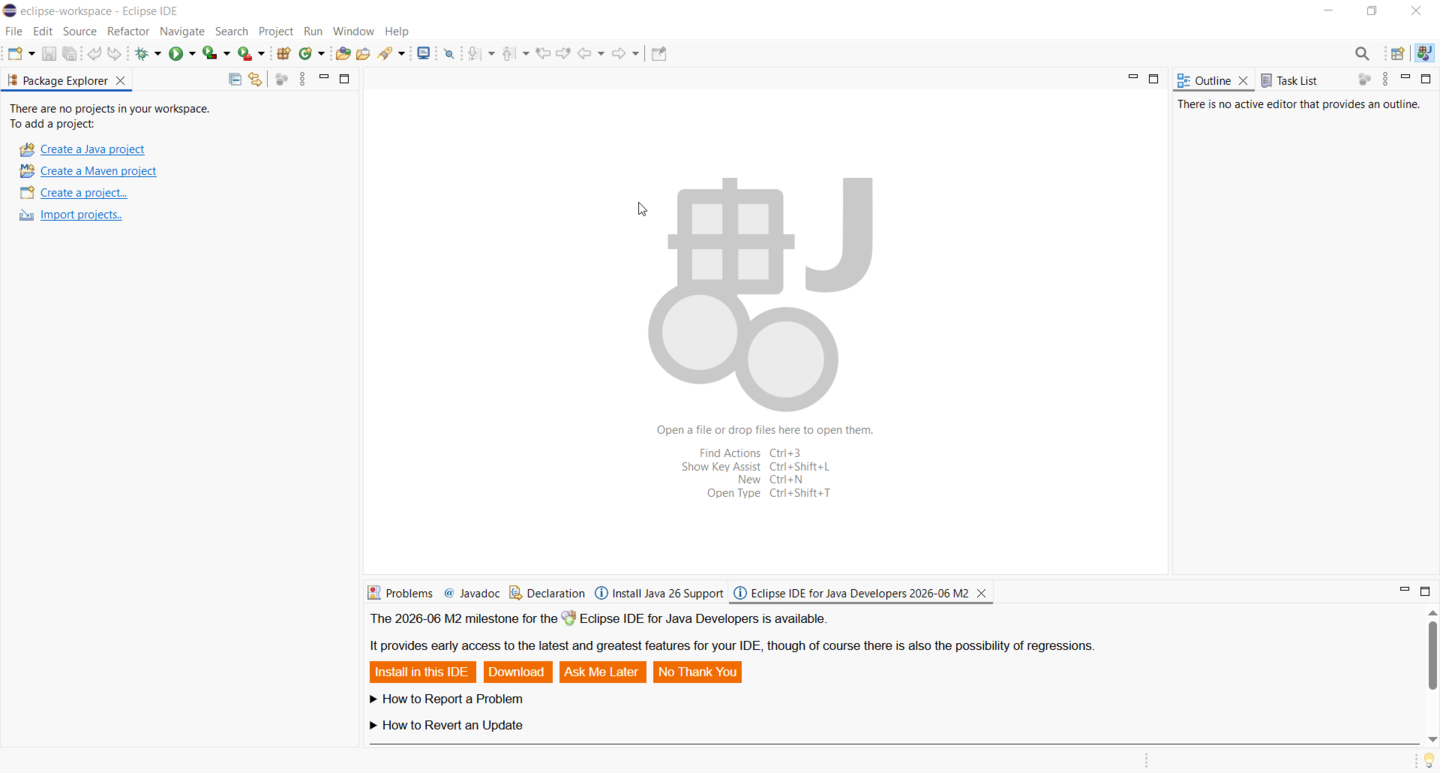This screenshot has height=773, width=1440.
Task: Click the Save toolbar icon
Action: pos(49,54)
